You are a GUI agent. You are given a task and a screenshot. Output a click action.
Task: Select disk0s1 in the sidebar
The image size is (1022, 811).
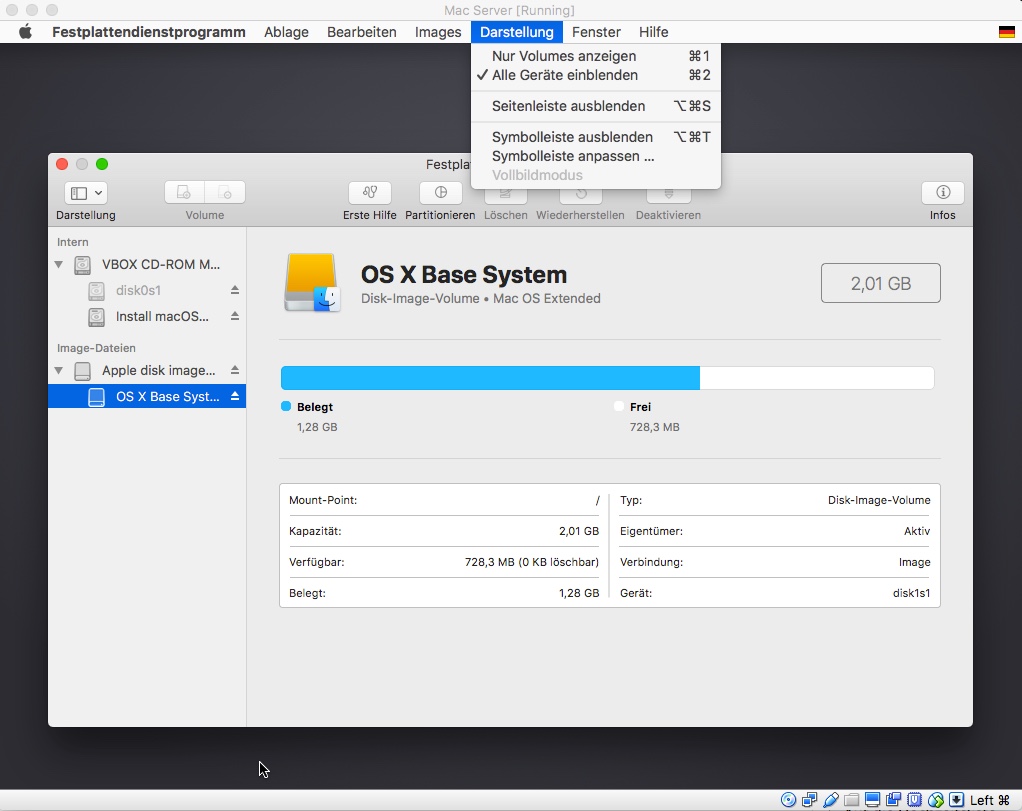(x=147, y=290)
